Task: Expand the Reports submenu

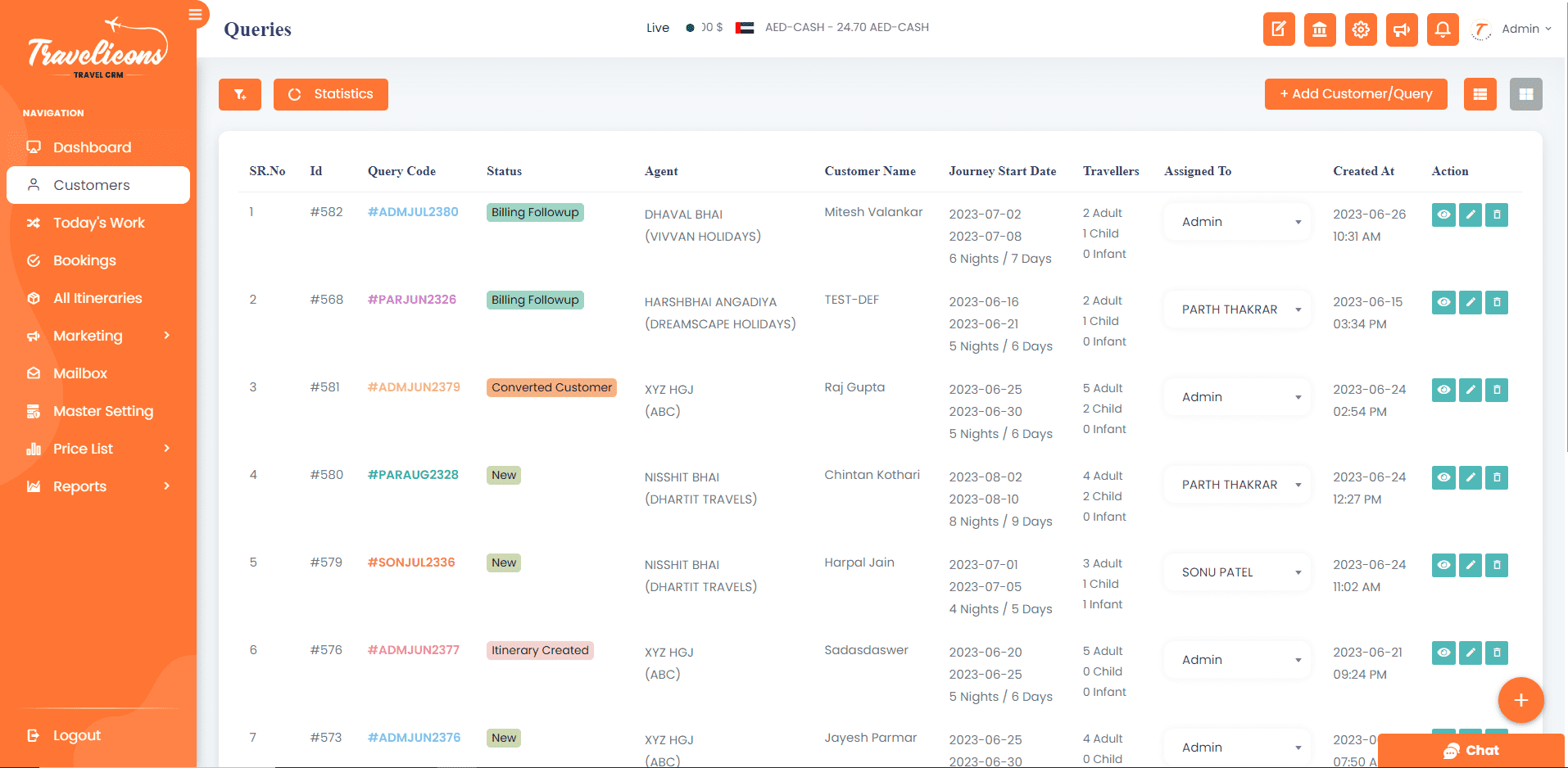Action: tap(98, 486)
